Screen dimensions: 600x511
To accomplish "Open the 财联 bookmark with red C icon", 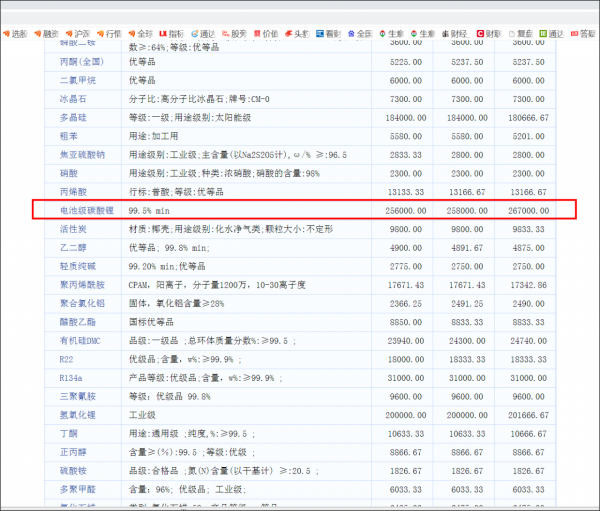I will (x=489, y=34).
